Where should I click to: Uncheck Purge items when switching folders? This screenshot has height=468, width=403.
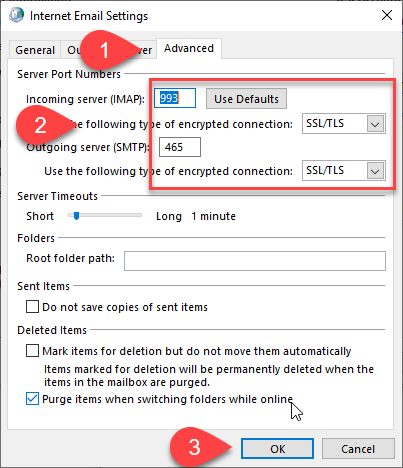coord(32,399)
